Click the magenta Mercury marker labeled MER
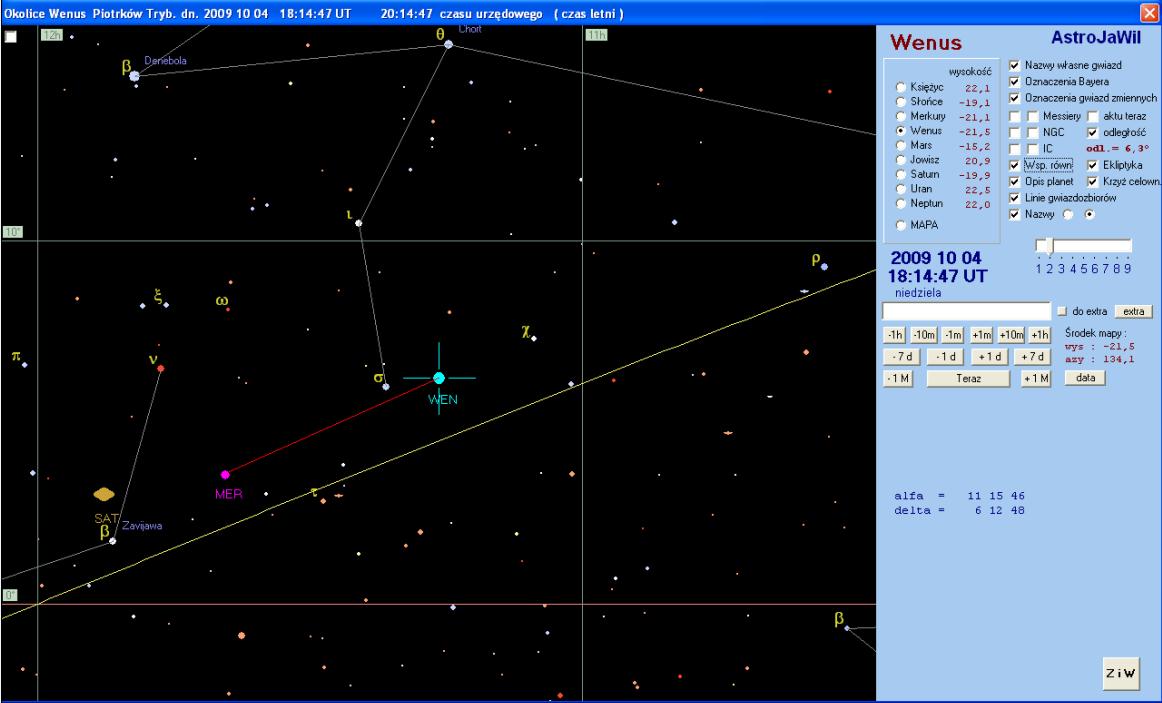Viewport: 1162px width, 703px height. coord(225,475)
